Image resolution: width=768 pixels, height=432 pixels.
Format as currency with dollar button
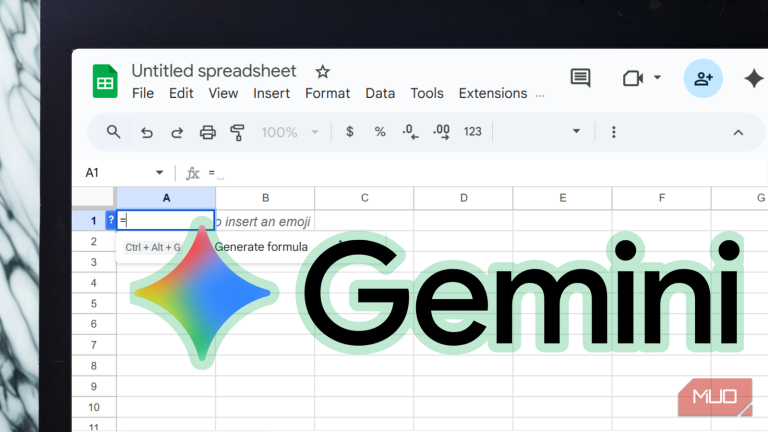click(x=349, y=132)
